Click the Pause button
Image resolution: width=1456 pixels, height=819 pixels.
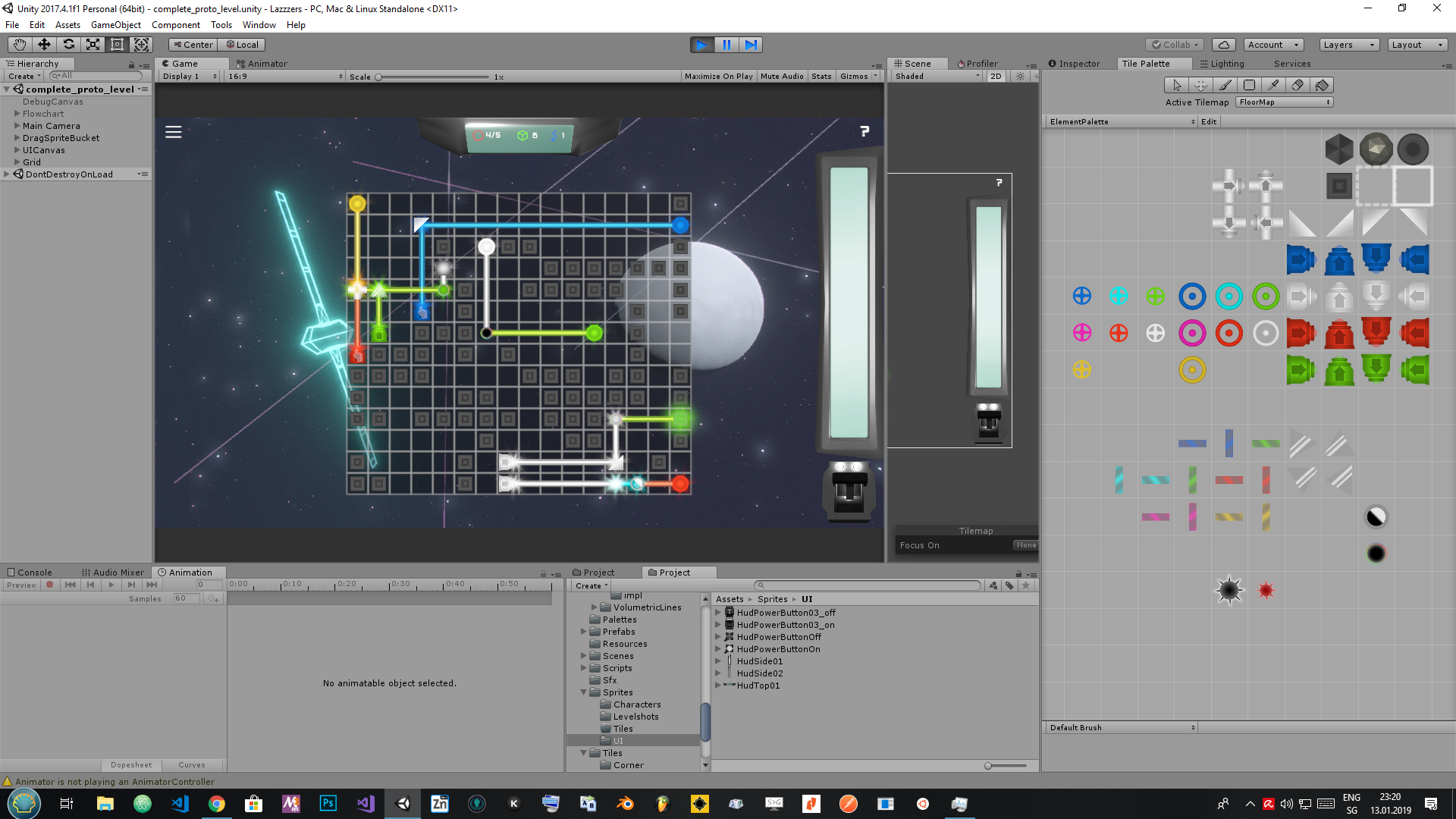coord(726,45)
